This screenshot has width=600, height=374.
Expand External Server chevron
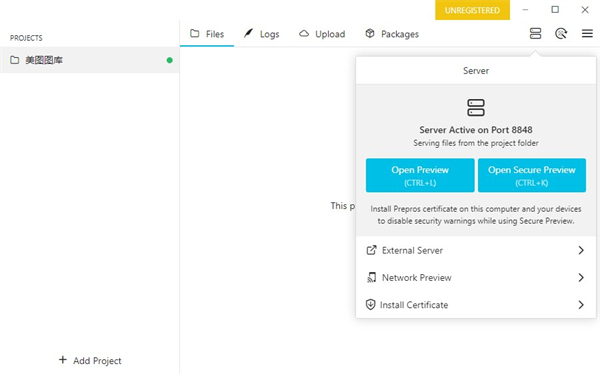pyautogui.click(x=581, y=250)
